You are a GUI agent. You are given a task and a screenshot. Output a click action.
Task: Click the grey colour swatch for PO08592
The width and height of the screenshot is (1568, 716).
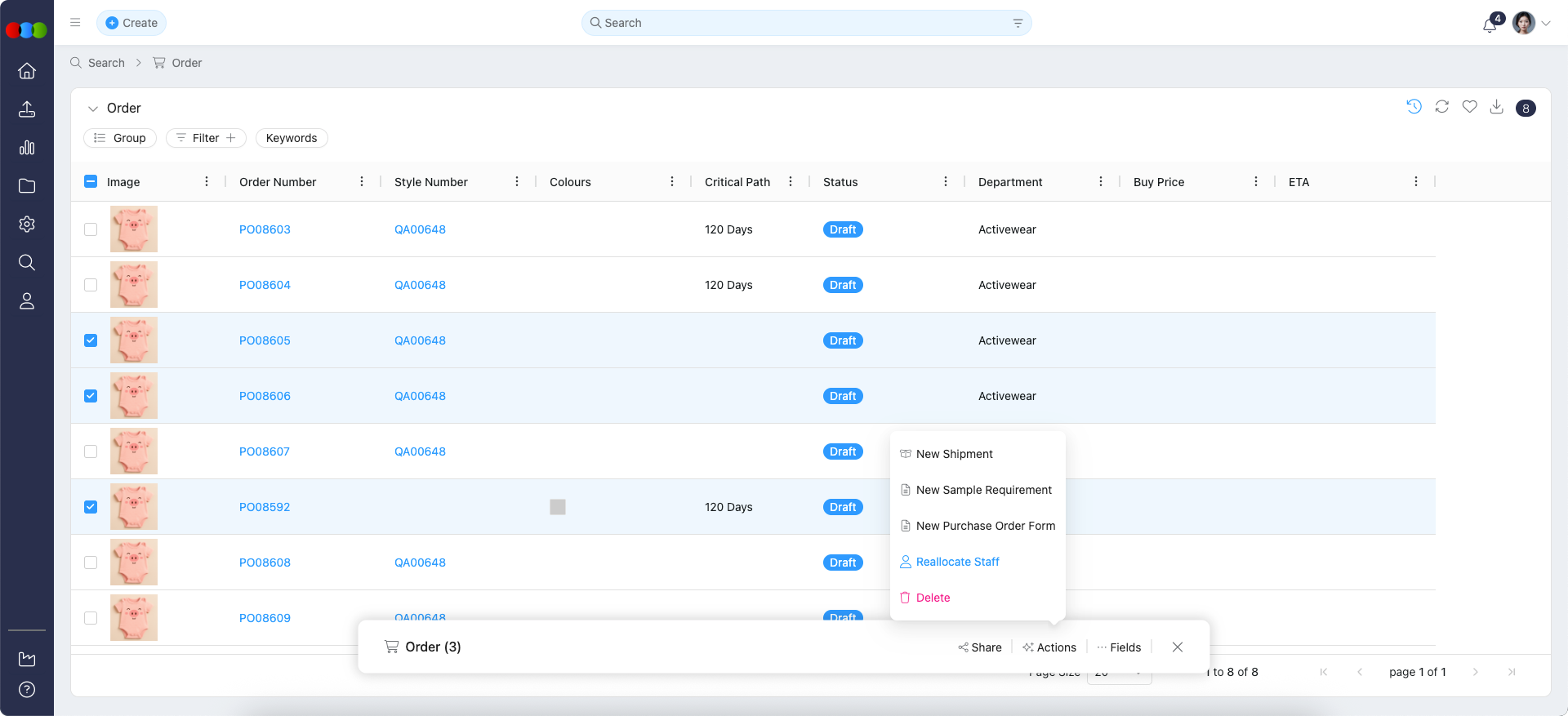[558, 507]
